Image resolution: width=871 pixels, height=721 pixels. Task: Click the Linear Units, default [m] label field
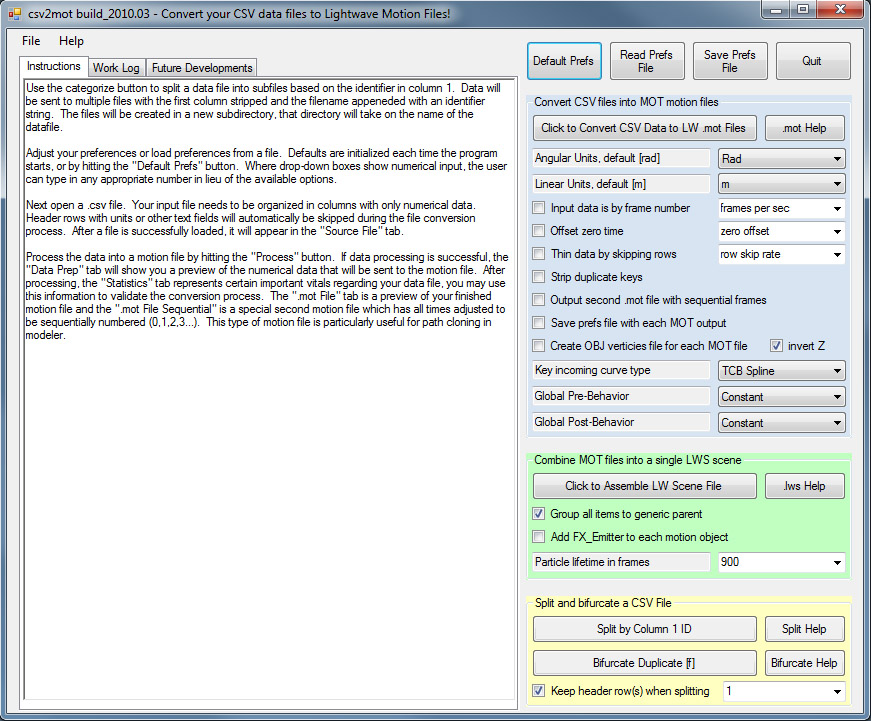pos(621,184)
